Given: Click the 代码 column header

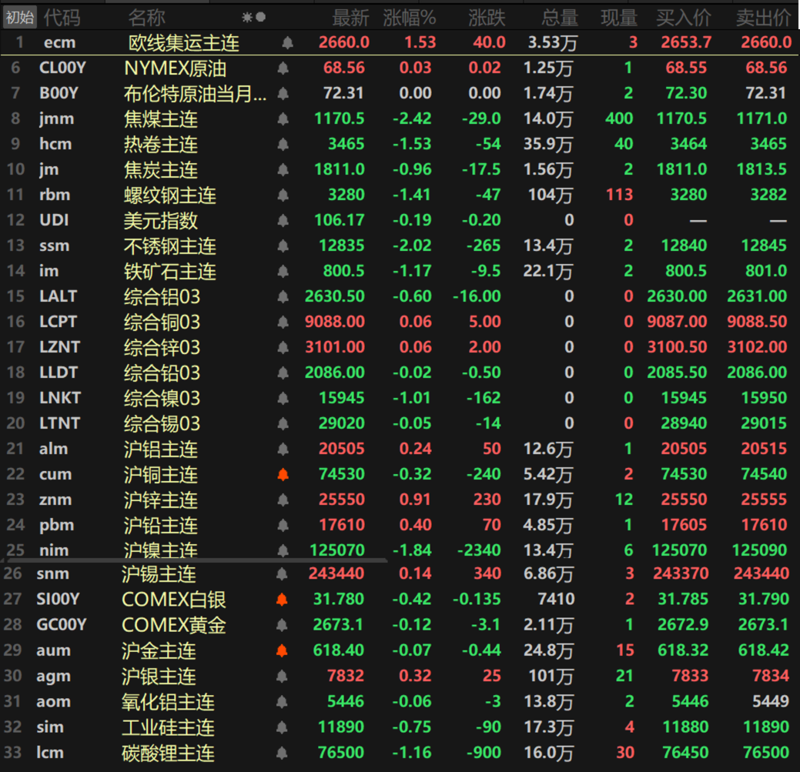Looking at the screenshot, I should [62, 18].
